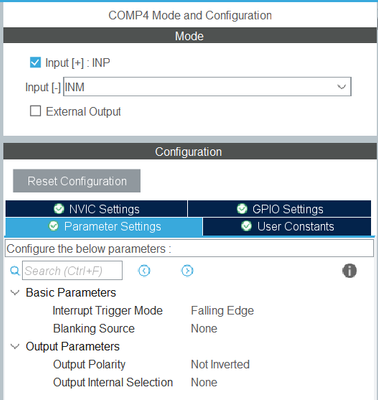
Task: Go to next search result arrow
Action: click(x=187, y=271)
